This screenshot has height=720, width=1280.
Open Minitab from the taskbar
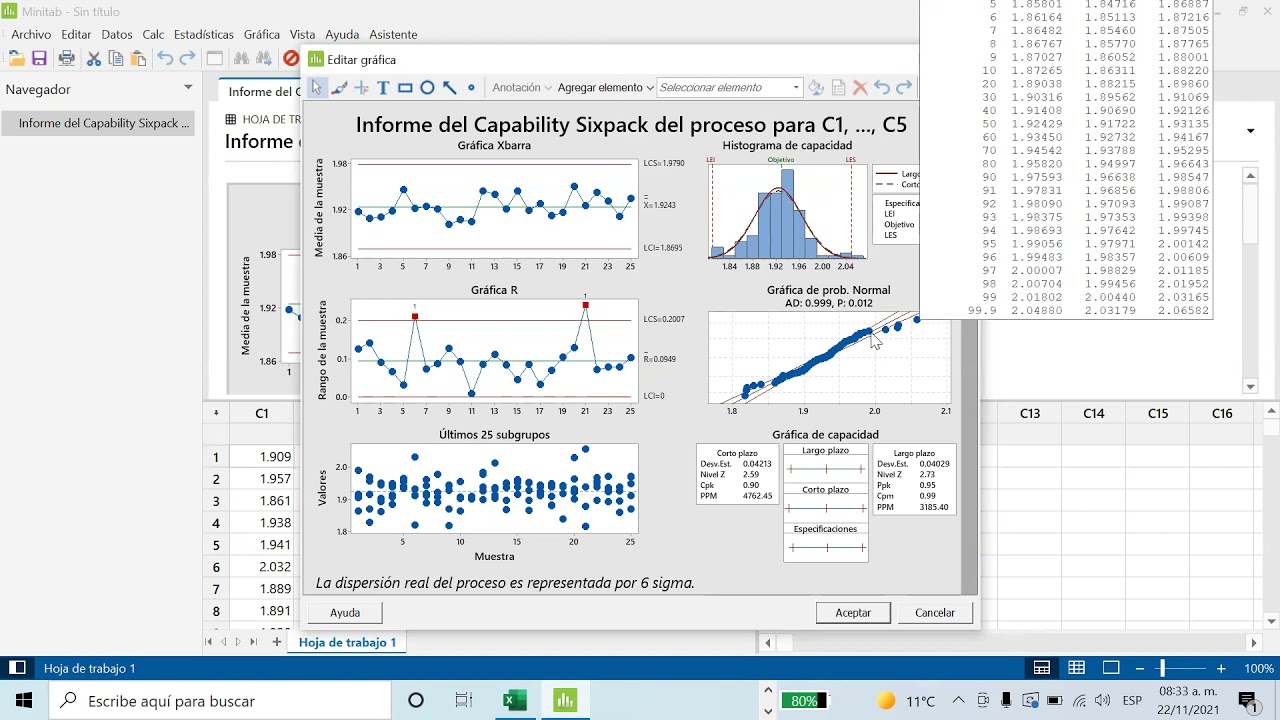[x=565, y=701]
